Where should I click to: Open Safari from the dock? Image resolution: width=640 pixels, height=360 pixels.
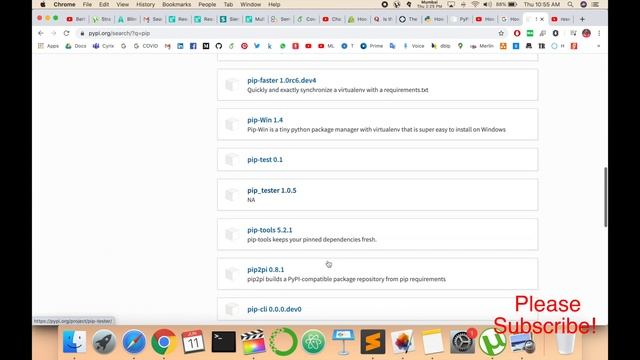(x=134, y=342)
